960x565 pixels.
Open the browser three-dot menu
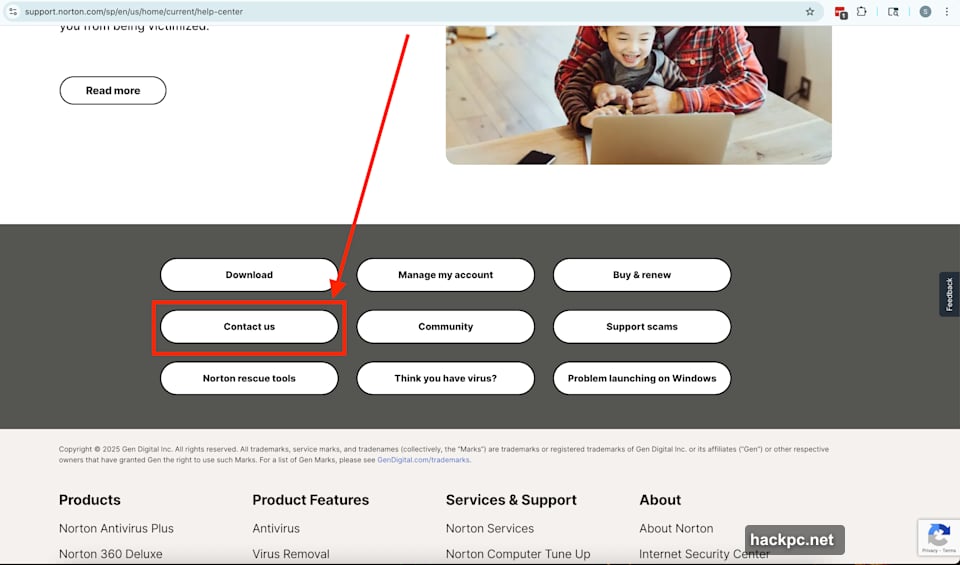(947, 12)
